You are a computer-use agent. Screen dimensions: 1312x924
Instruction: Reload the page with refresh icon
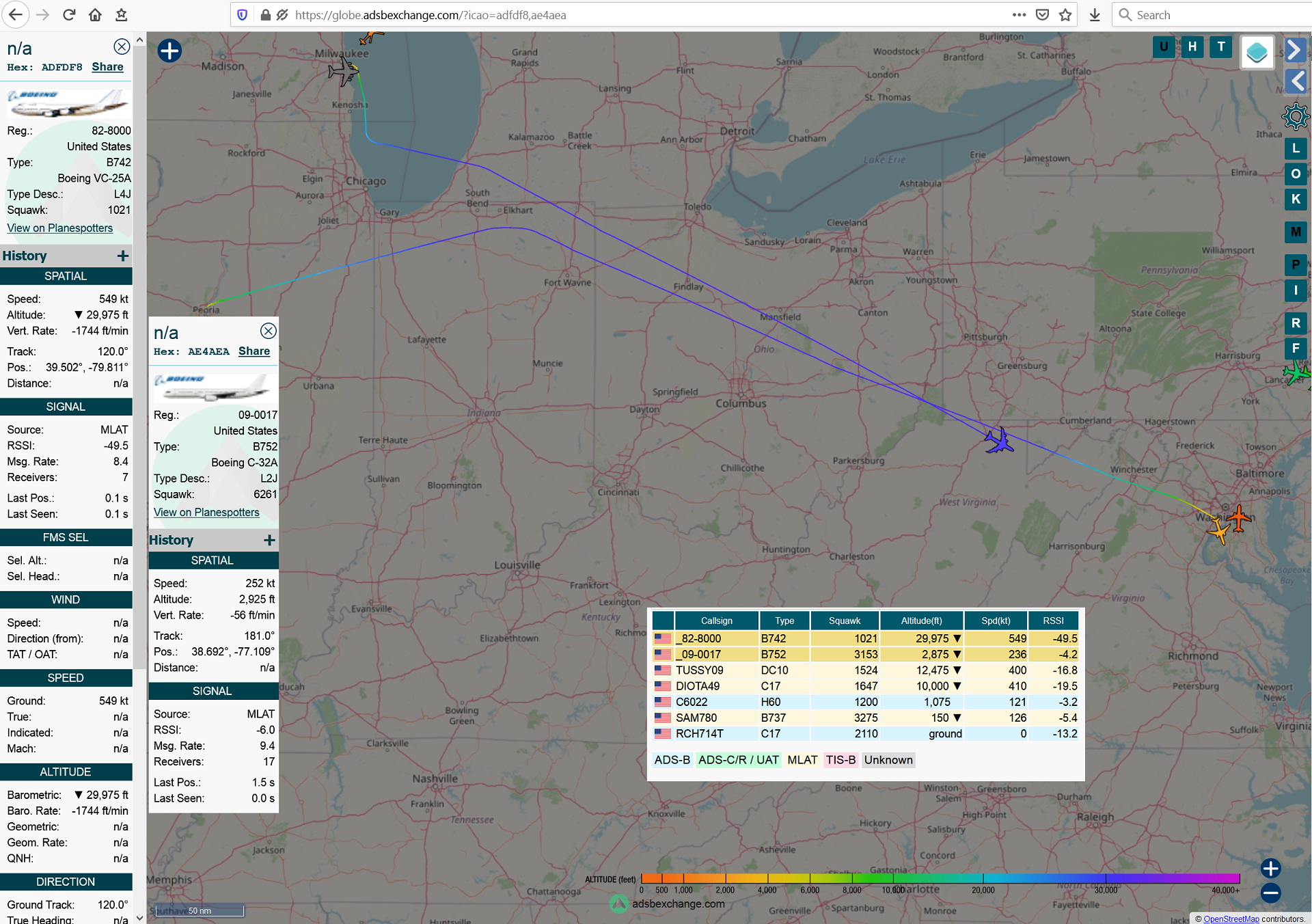[69, 14]
